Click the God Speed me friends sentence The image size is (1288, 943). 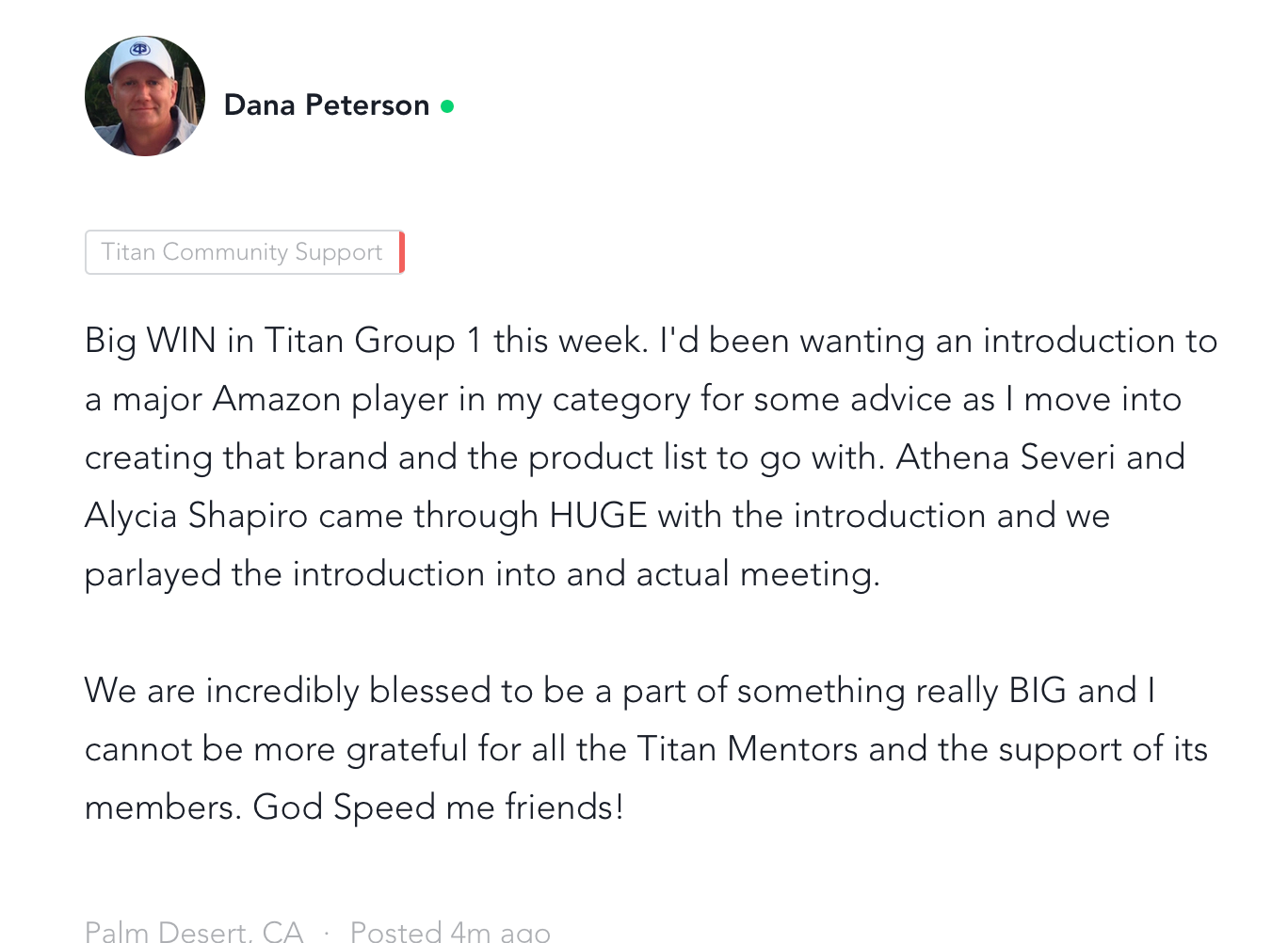click(438, 807)
